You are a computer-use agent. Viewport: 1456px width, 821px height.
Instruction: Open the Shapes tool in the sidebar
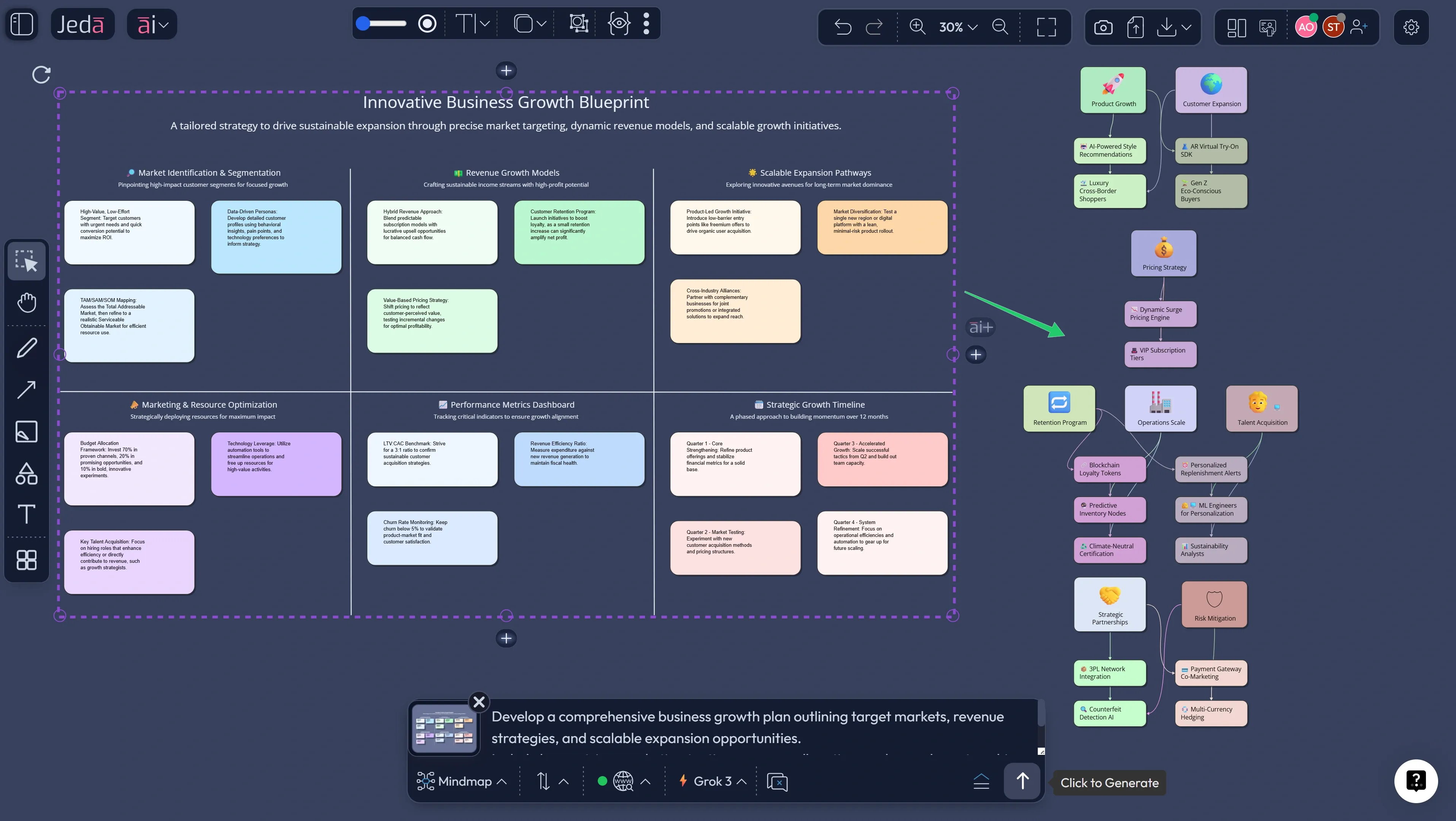tap(26, 474)
